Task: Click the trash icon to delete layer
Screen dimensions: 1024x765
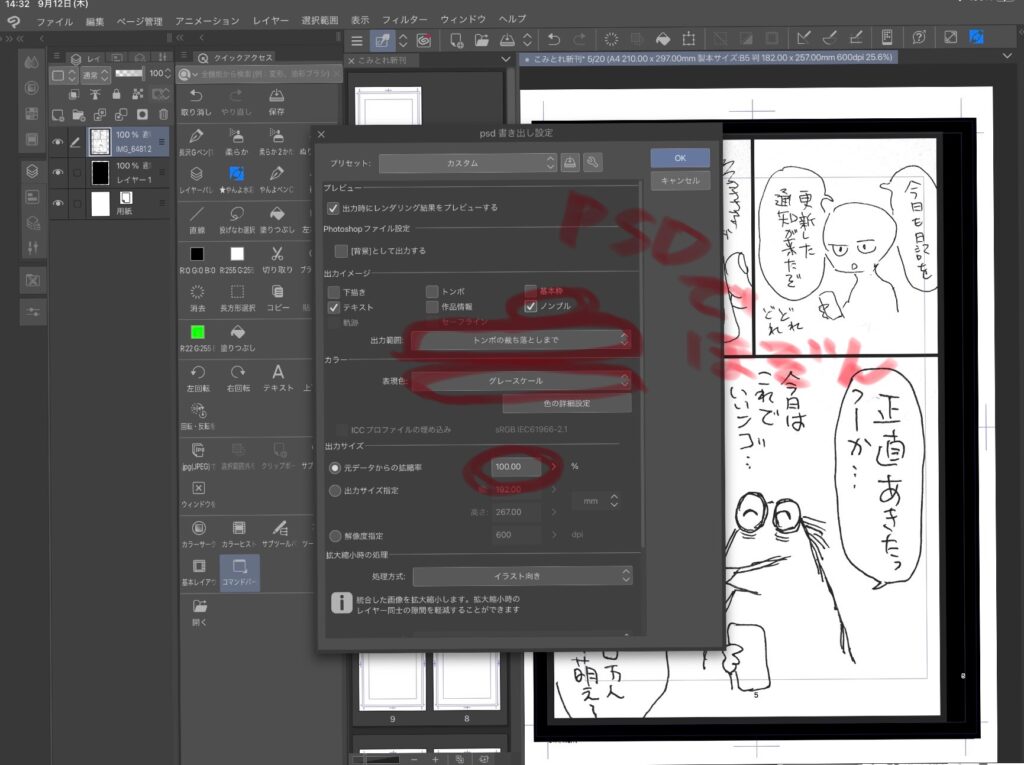Action: [x=163, y=114]
